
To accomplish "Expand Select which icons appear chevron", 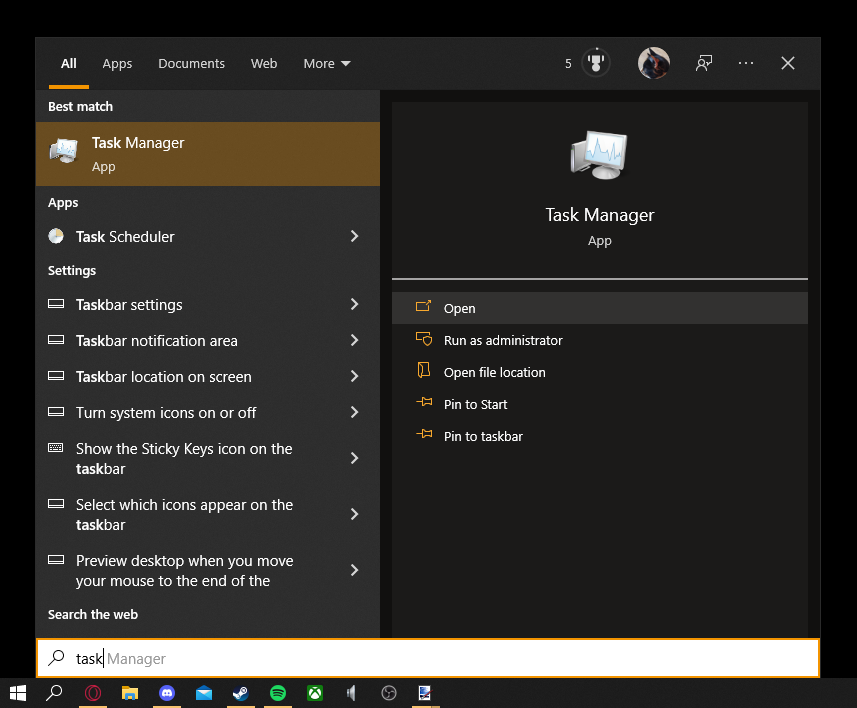I will click(354, 514).
